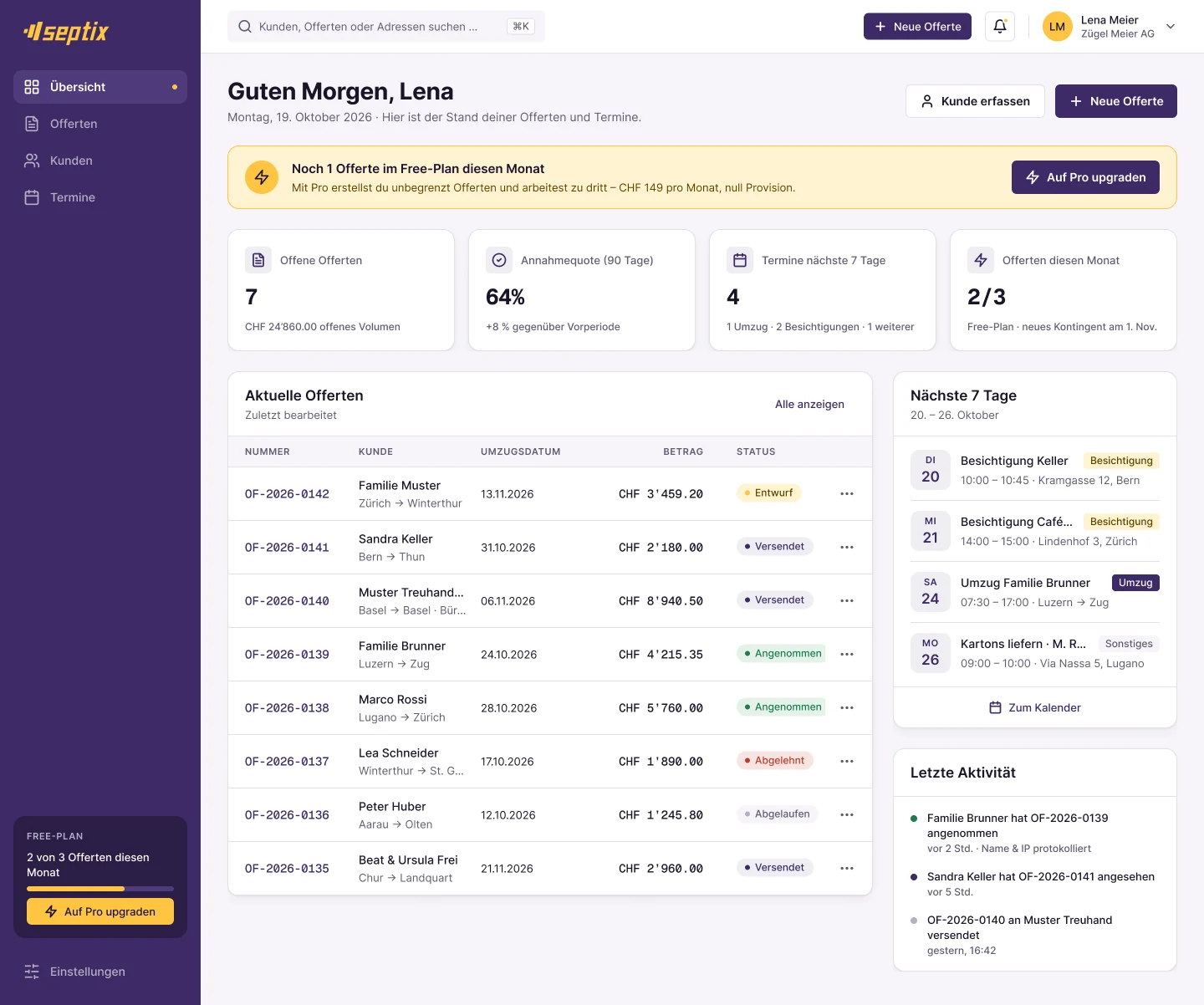The width and height of the screenshot is (1204, 1005).
Task: Click Auf Pro upgraden in yellow banner
Action: pos(1085,177)
